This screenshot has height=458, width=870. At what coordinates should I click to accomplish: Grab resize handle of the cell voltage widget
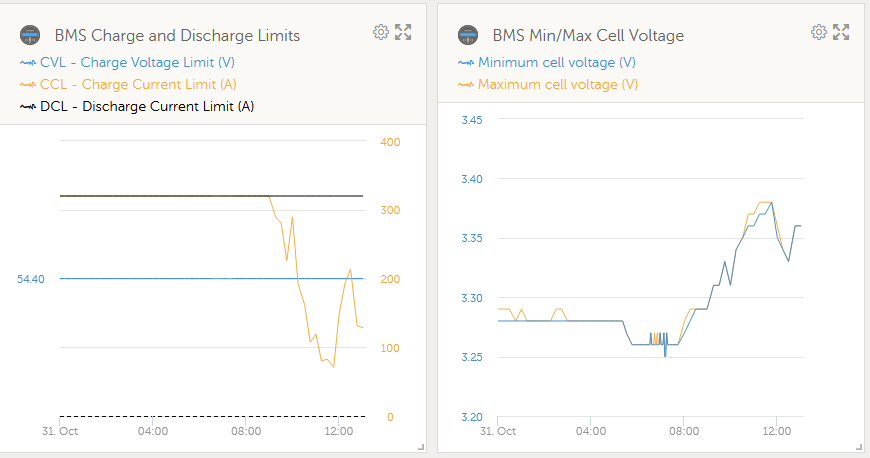859,446
